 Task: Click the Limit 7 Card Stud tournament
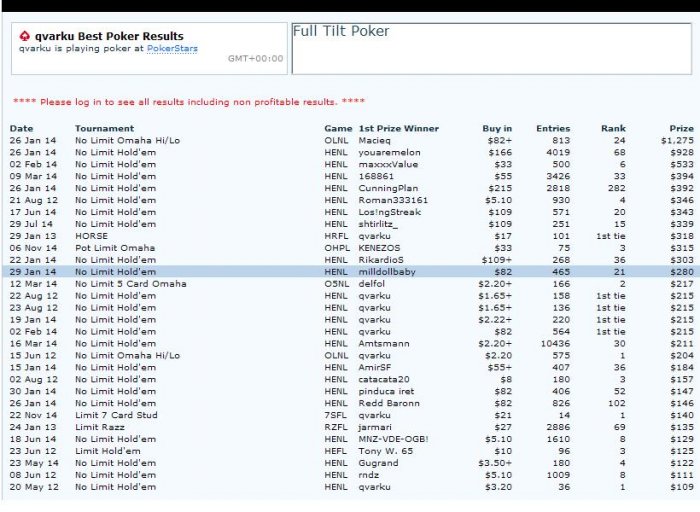coord(116,415)
